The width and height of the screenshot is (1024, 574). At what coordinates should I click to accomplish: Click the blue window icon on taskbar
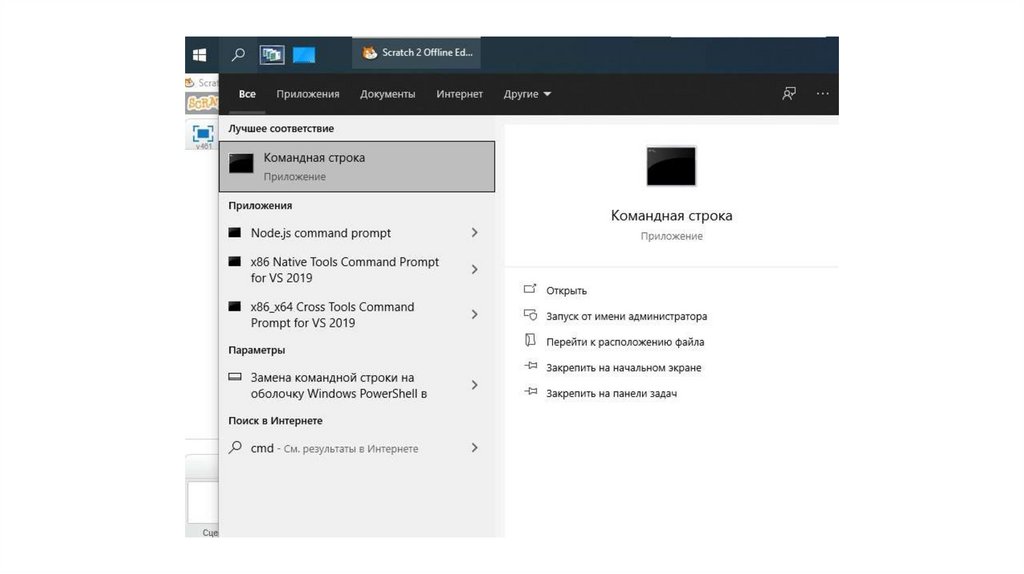click(304, 55)
